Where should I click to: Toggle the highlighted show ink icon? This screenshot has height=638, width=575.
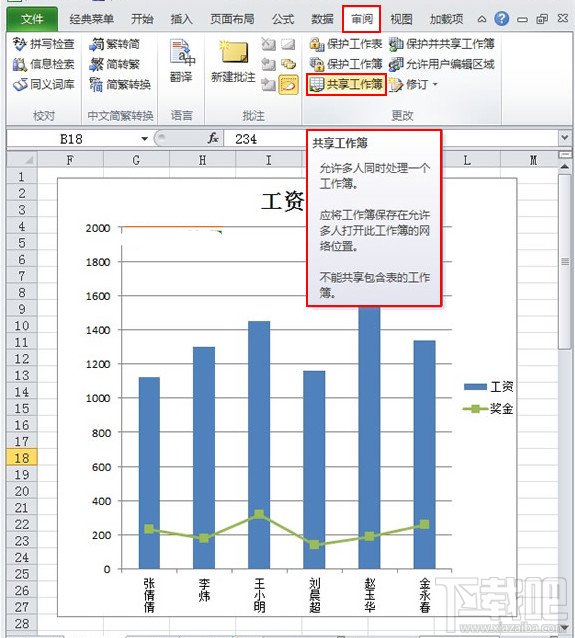(x=288, y=84)
